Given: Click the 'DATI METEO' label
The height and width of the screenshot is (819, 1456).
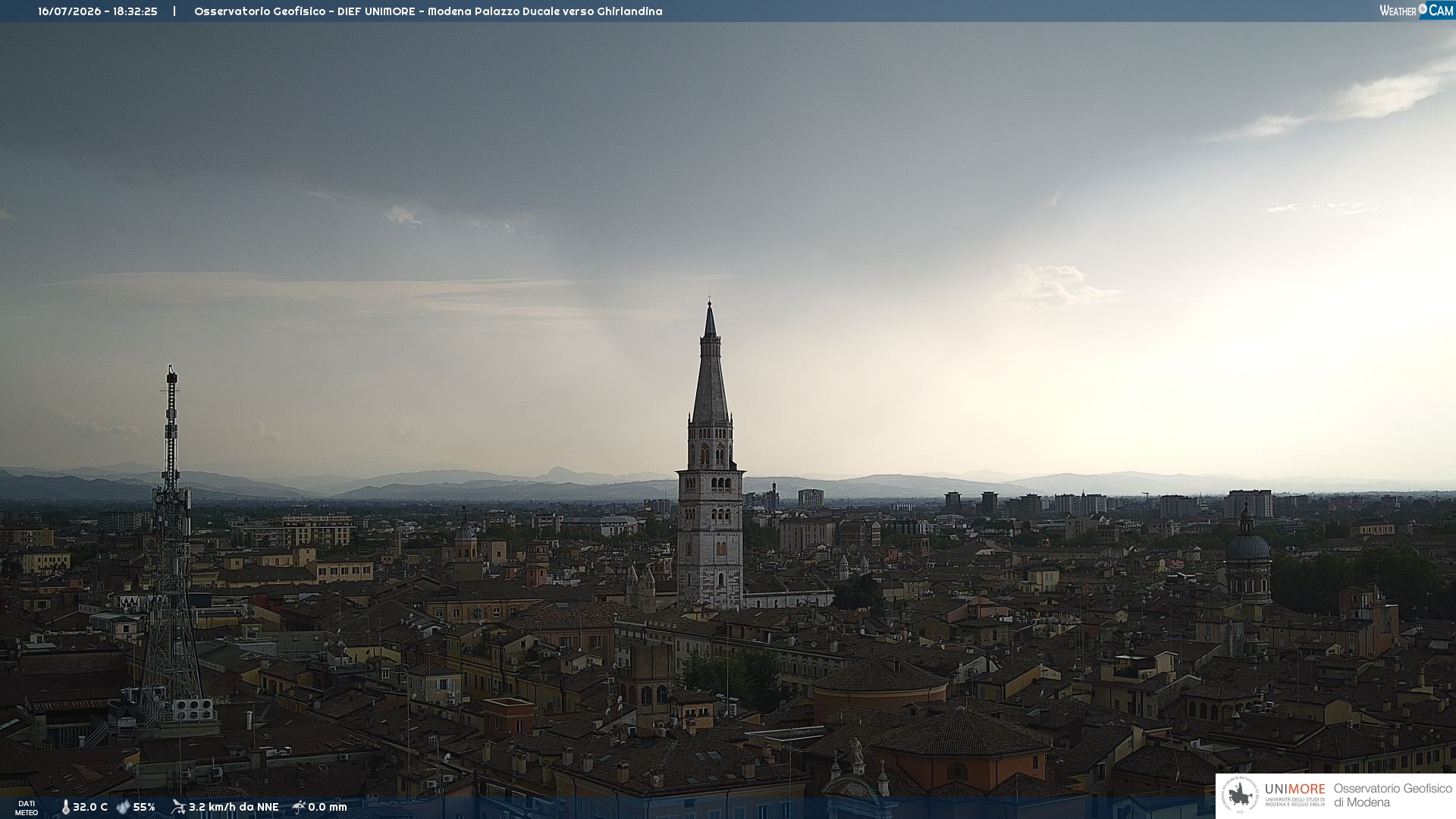Looking at the screenshot, I should tap(27, 808).
